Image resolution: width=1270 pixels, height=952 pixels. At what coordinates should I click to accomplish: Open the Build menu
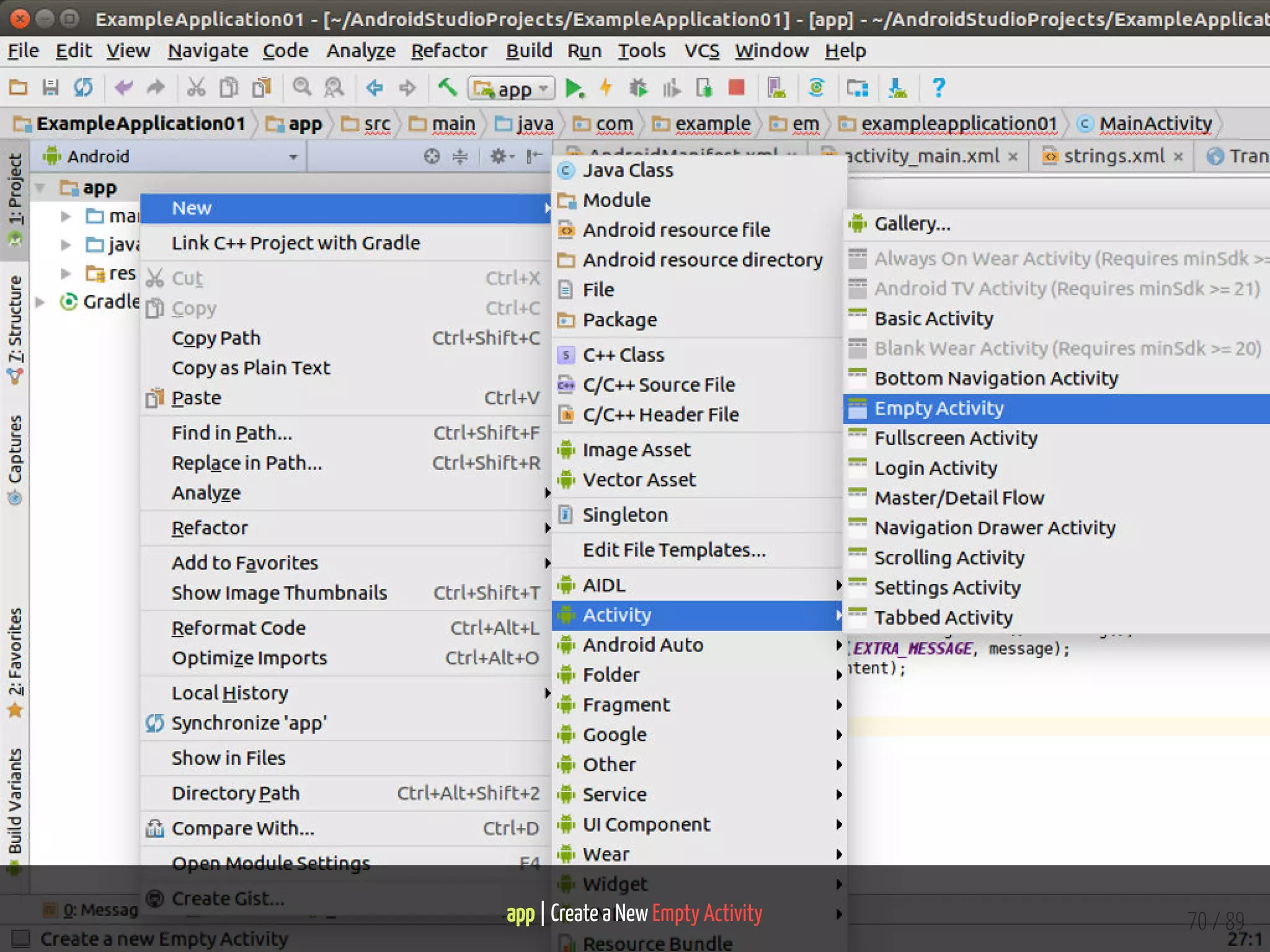coord(529,50)
